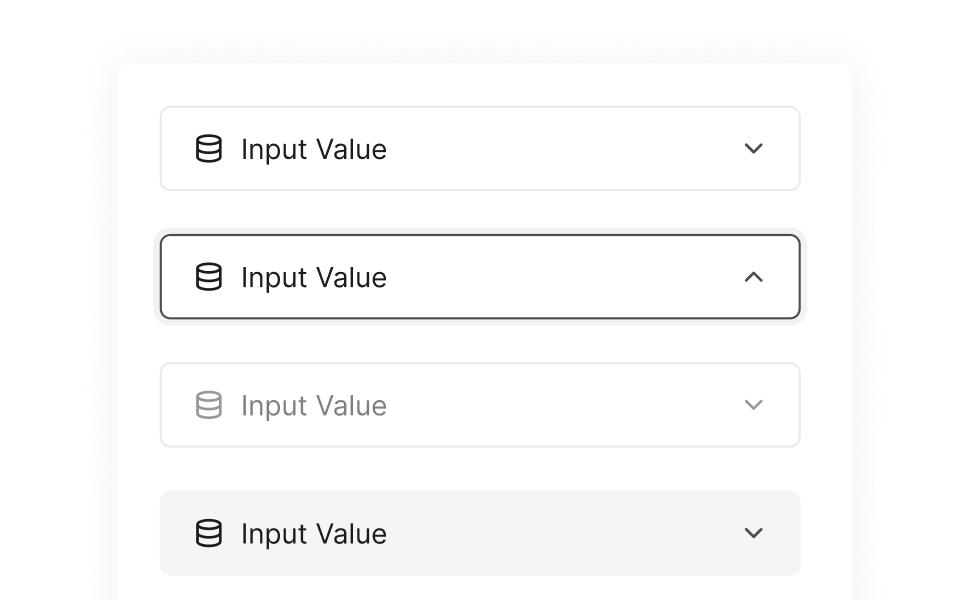The height and width of the screenshot is (600, 969).
Task: Collapse the focused dropdown using its up chevron
Action: pyautogui.click(x=754, y=277)
